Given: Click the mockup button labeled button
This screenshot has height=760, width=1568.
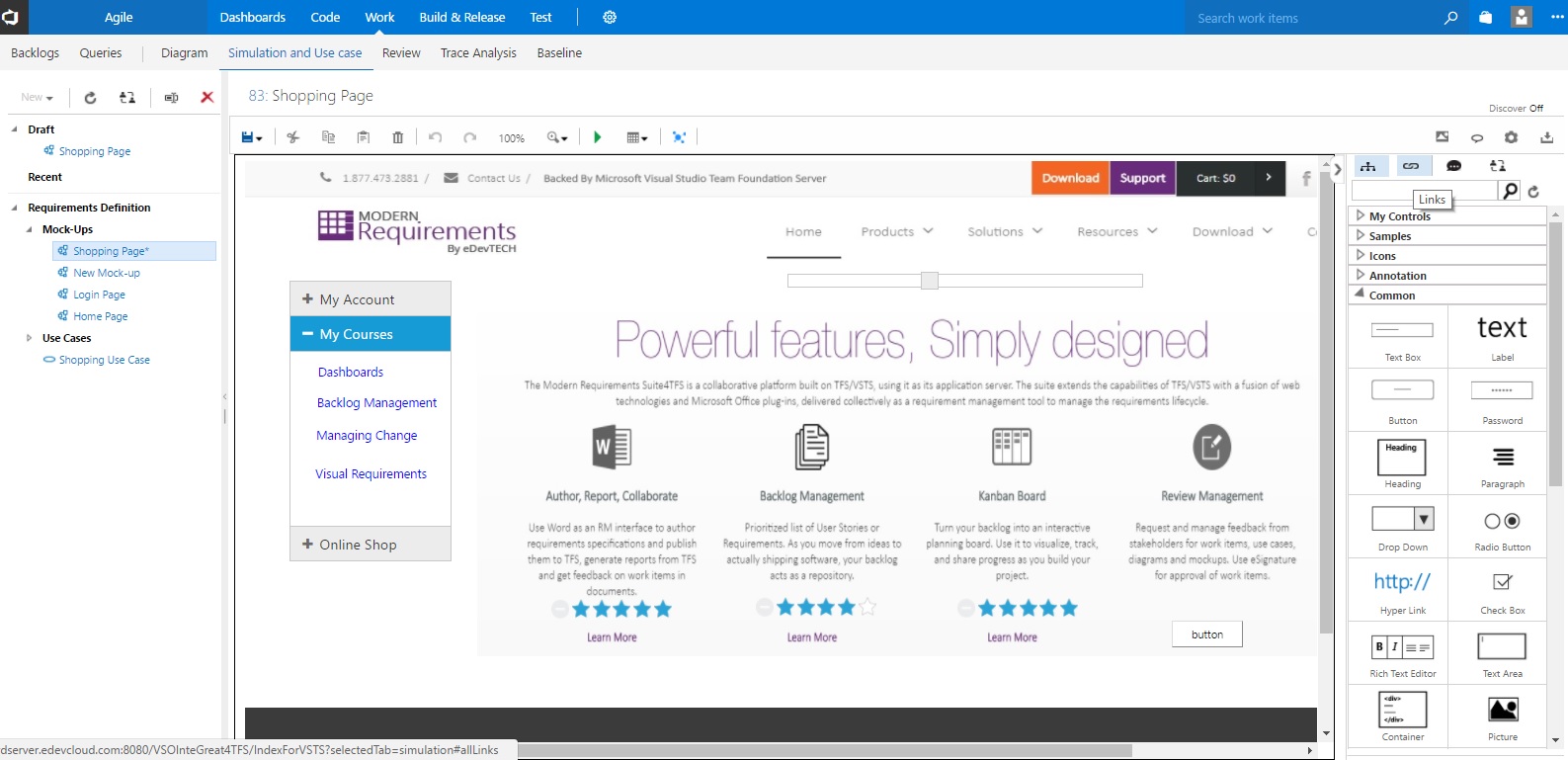Looking at the screenshot, I should tap(1206, 634).
